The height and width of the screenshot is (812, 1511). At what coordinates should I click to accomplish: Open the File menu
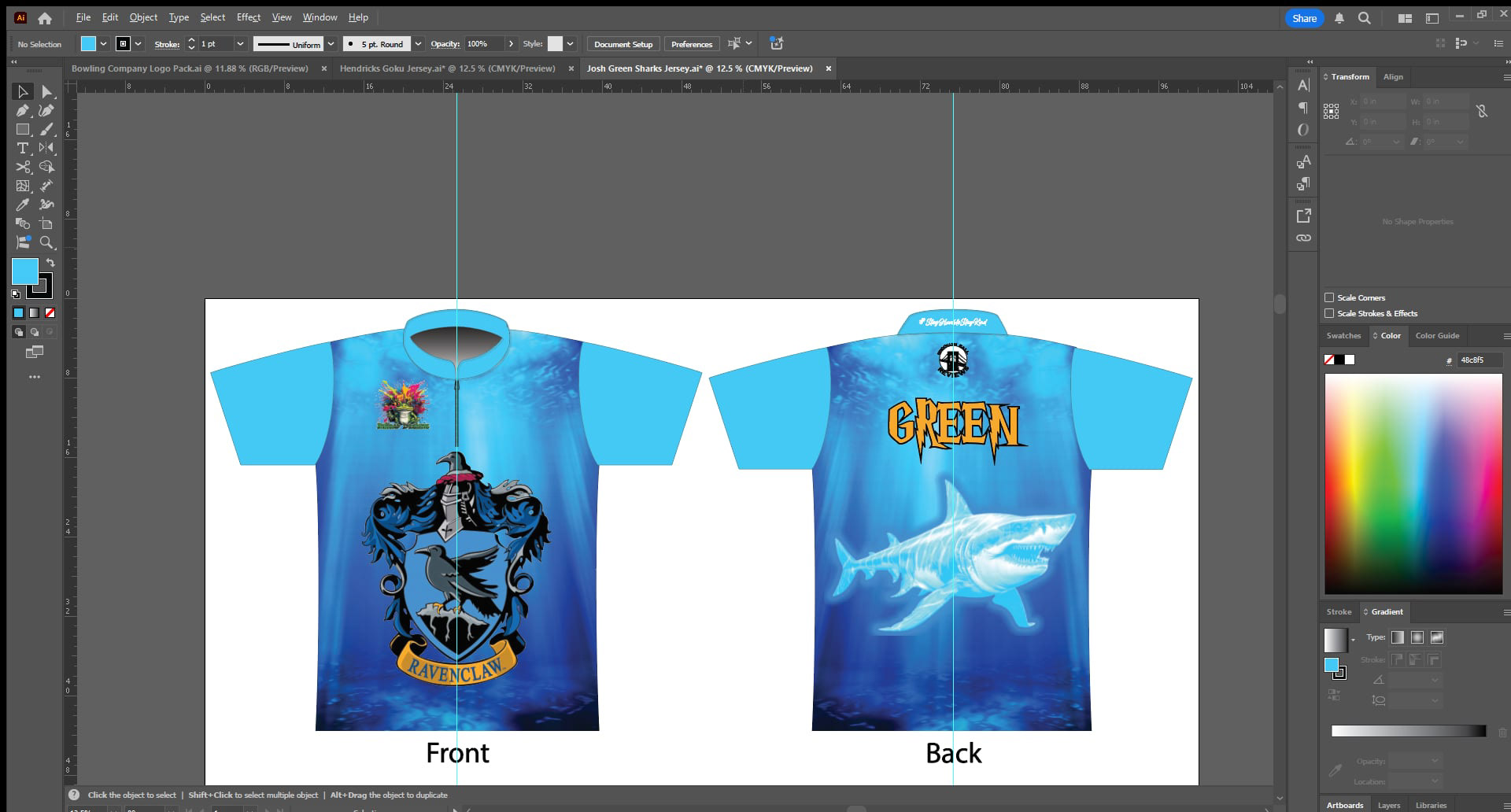(83, 17)
